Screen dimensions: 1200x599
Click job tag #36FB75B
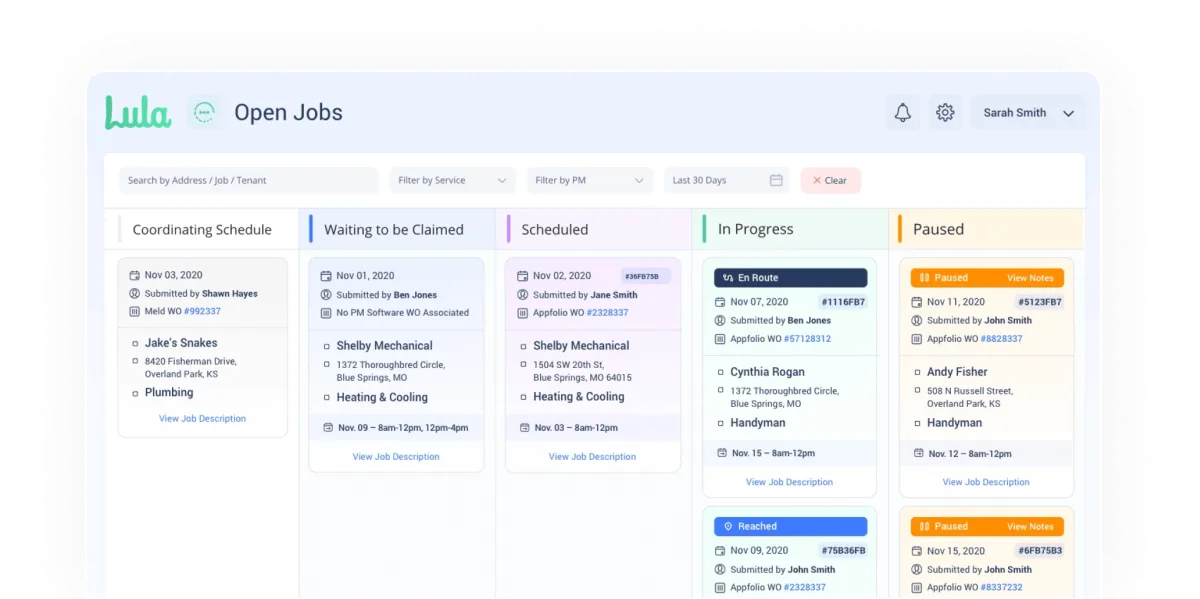coord(645,276)
